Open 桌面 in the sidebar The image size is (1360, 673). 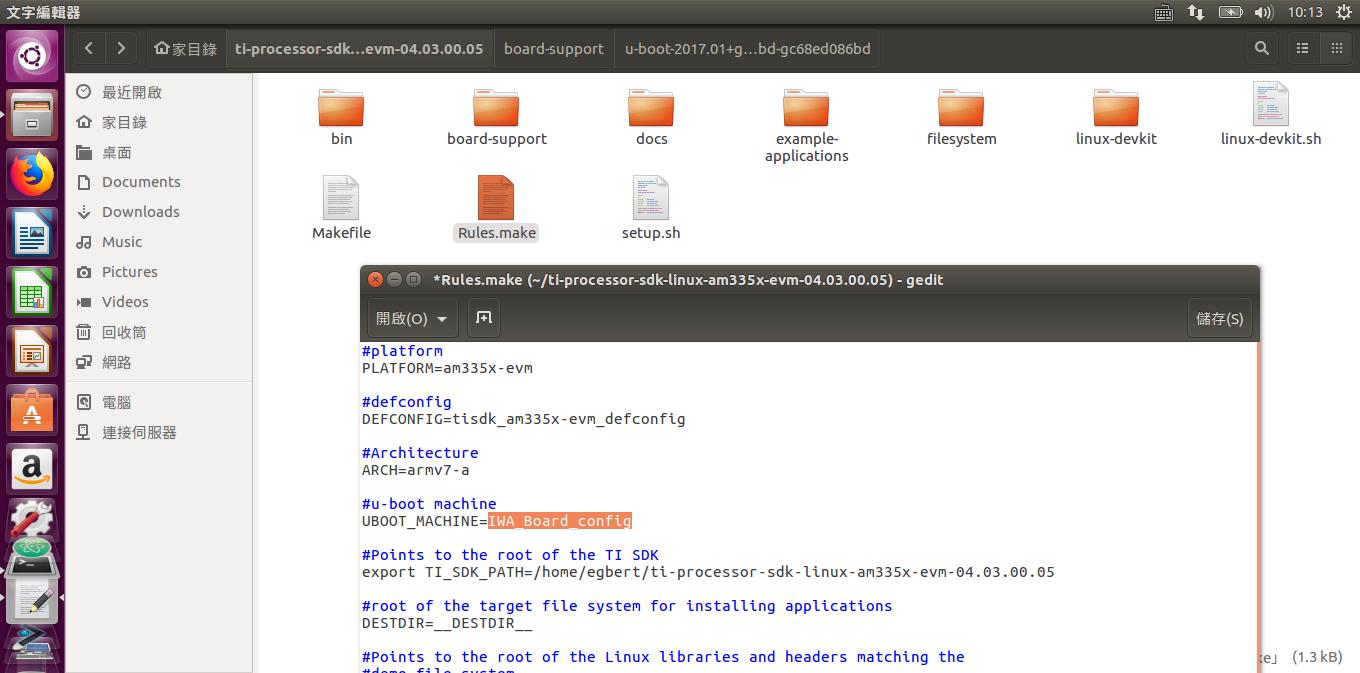159,152
